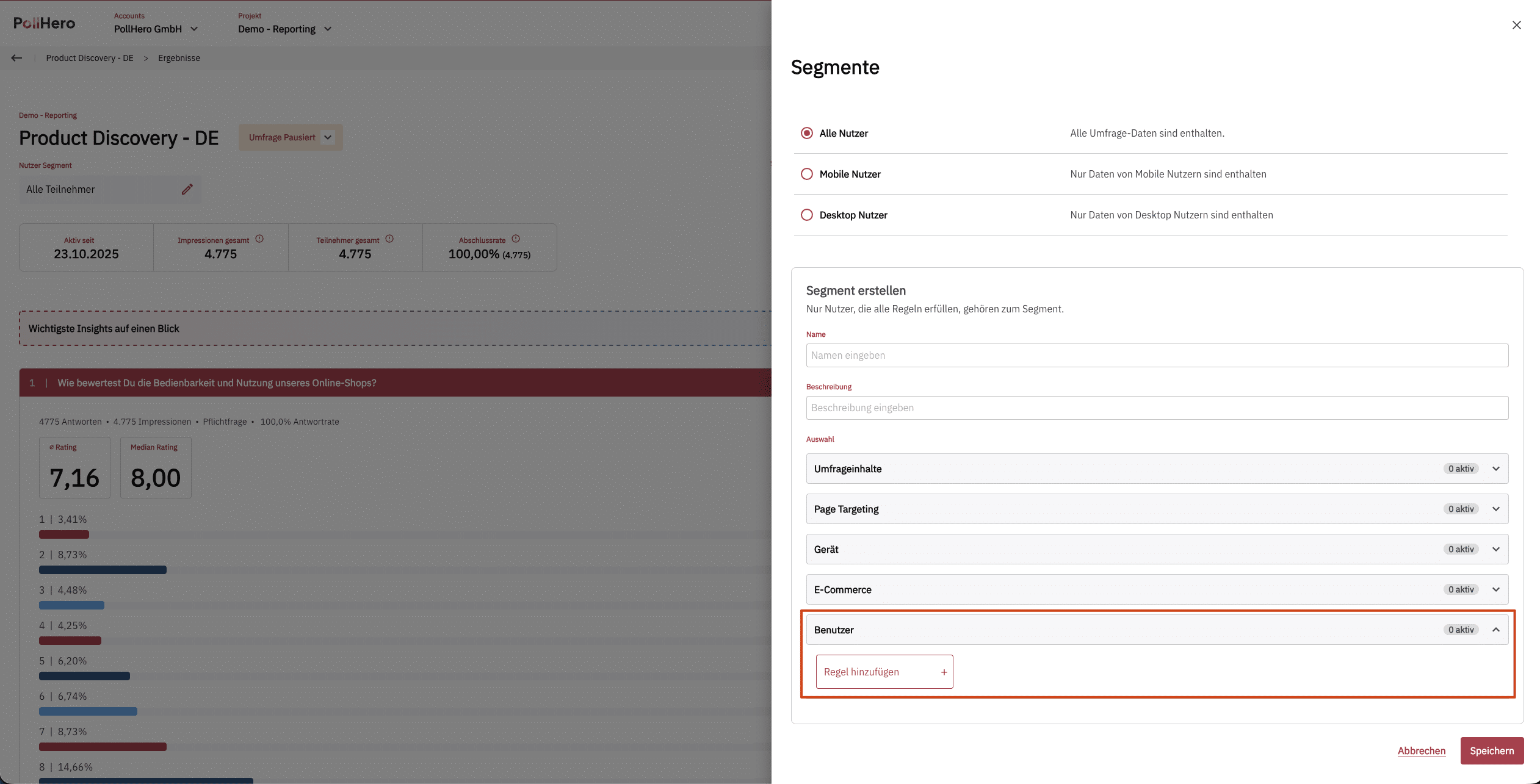The height and width of the screenshot is (784, 1540).
Task: Open the PollHero GmbH accounts dropdown
Action: click(x=156, y=29)
